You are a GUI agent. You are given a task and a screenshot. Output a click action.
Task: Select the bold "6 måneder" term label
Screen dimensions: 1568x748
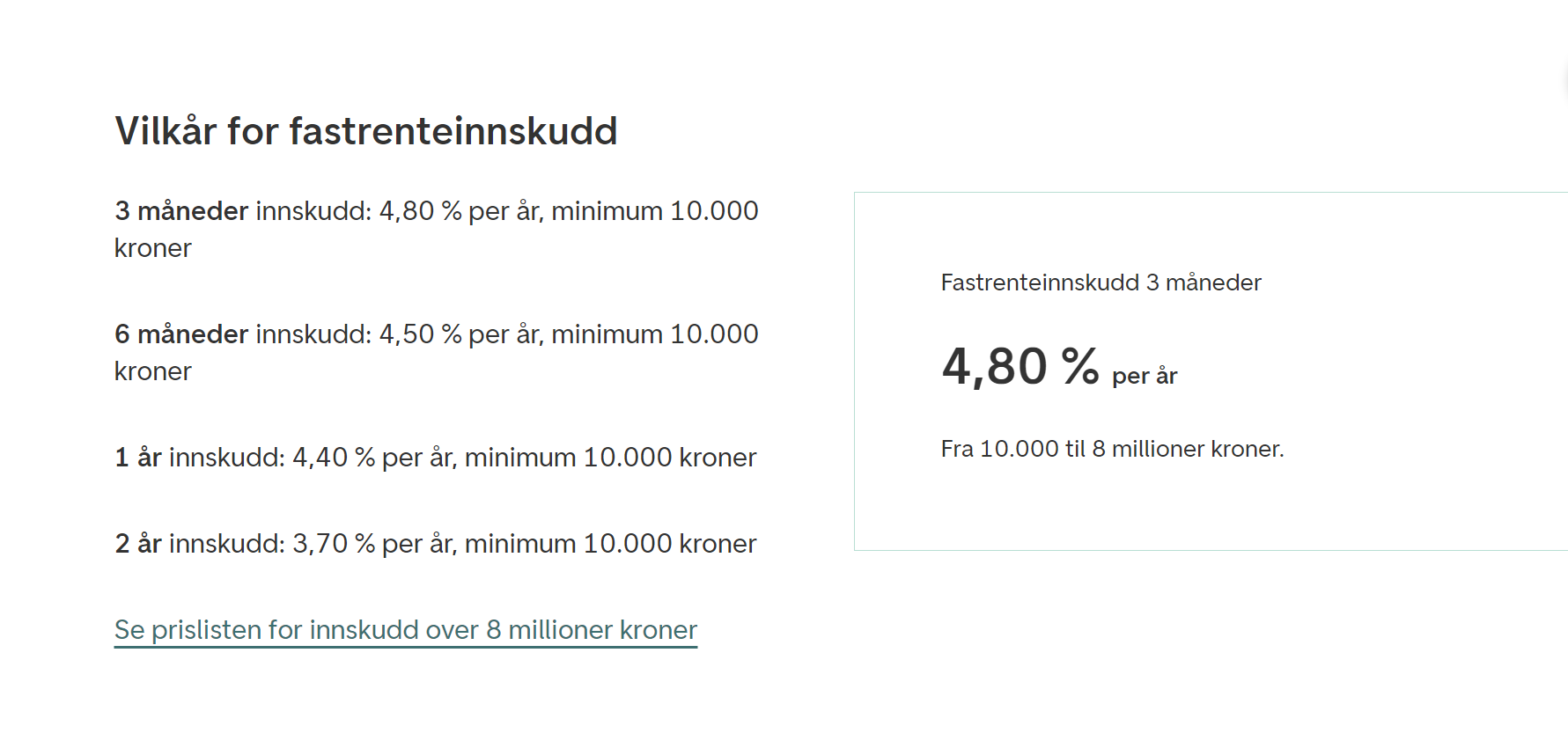click(x=181, y=334)
